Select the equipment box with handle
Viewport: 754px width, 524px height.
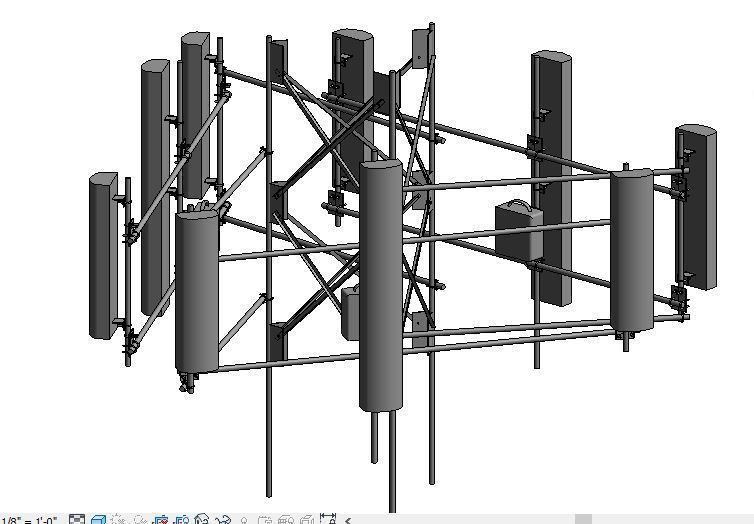519,231
